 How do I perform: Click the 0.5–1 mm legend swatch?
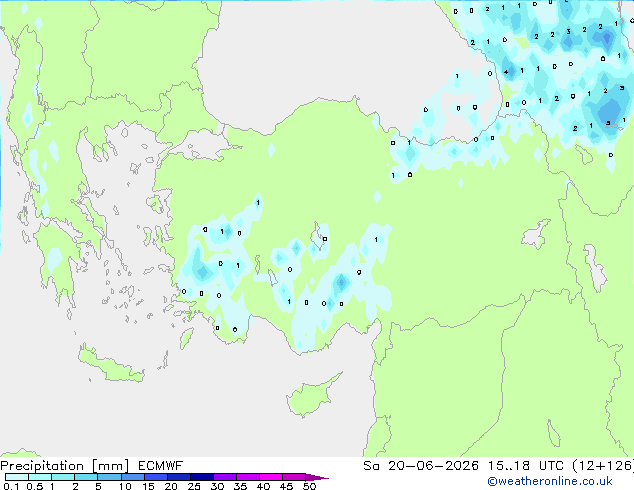coord(40,477)
